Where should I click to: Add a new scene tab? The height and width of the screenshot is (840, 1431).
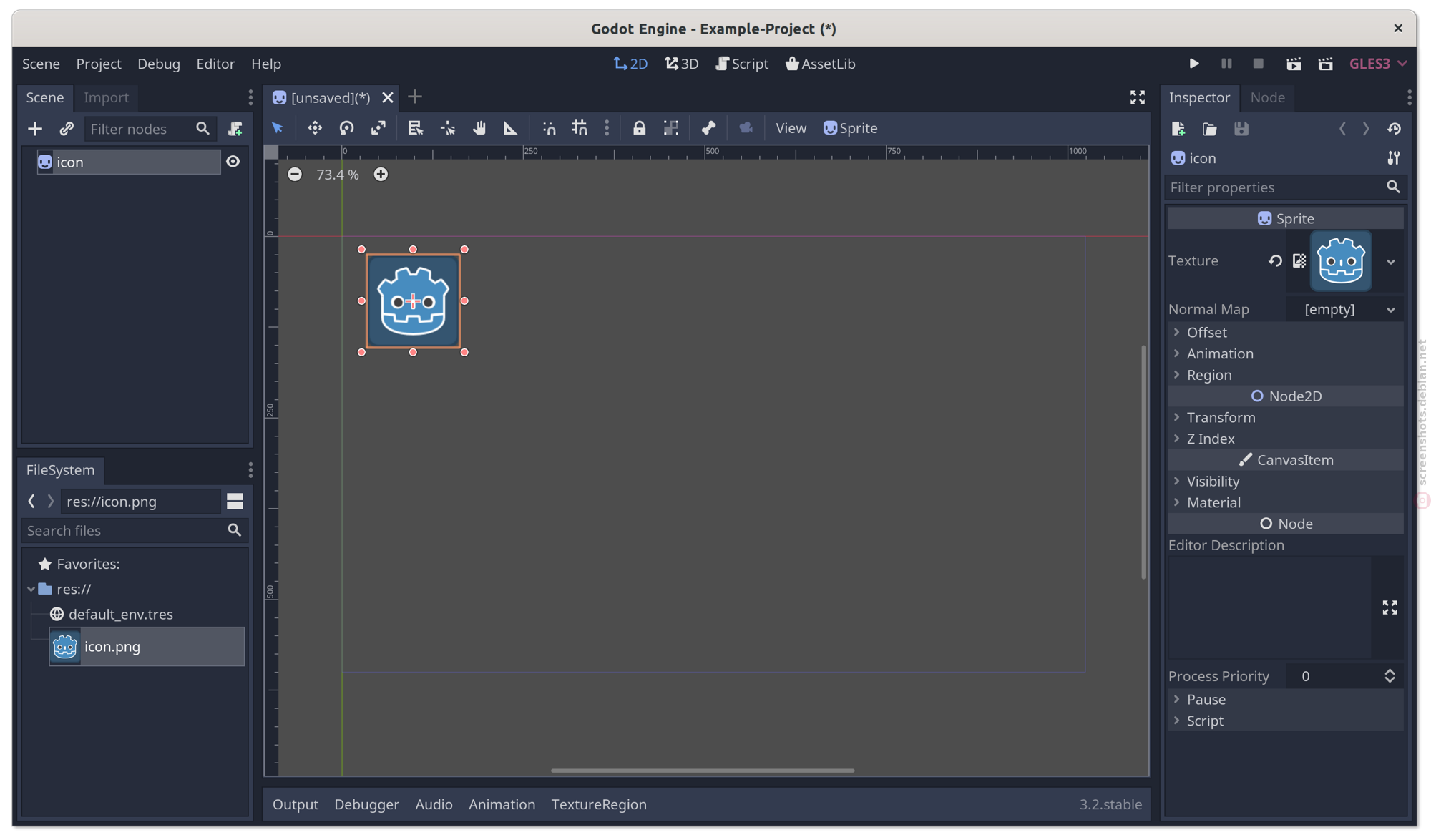tap(415, 97)
